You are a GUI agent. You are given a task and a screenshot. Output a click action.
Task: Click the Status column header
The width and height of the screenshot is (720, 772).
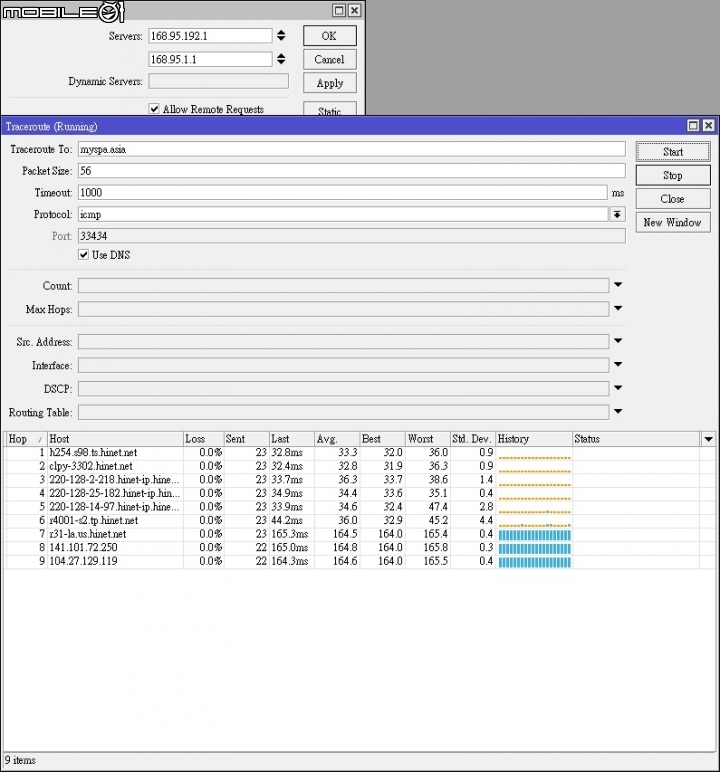[636, 439]
